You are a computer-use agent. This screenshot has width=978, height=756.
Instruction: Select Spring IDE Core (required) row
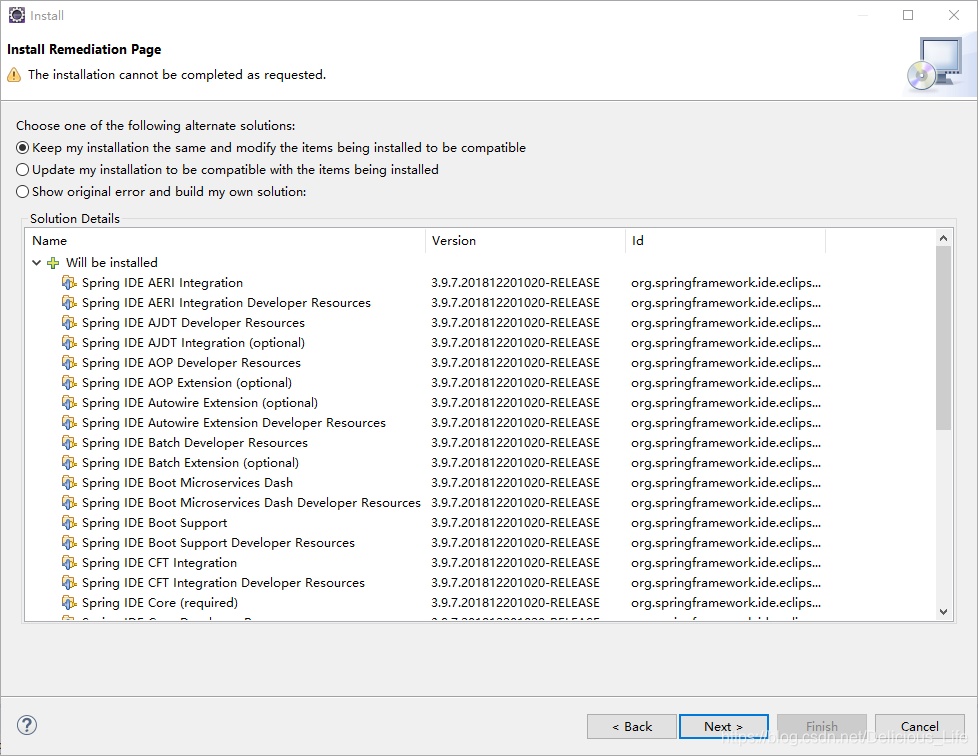point(160,602)
